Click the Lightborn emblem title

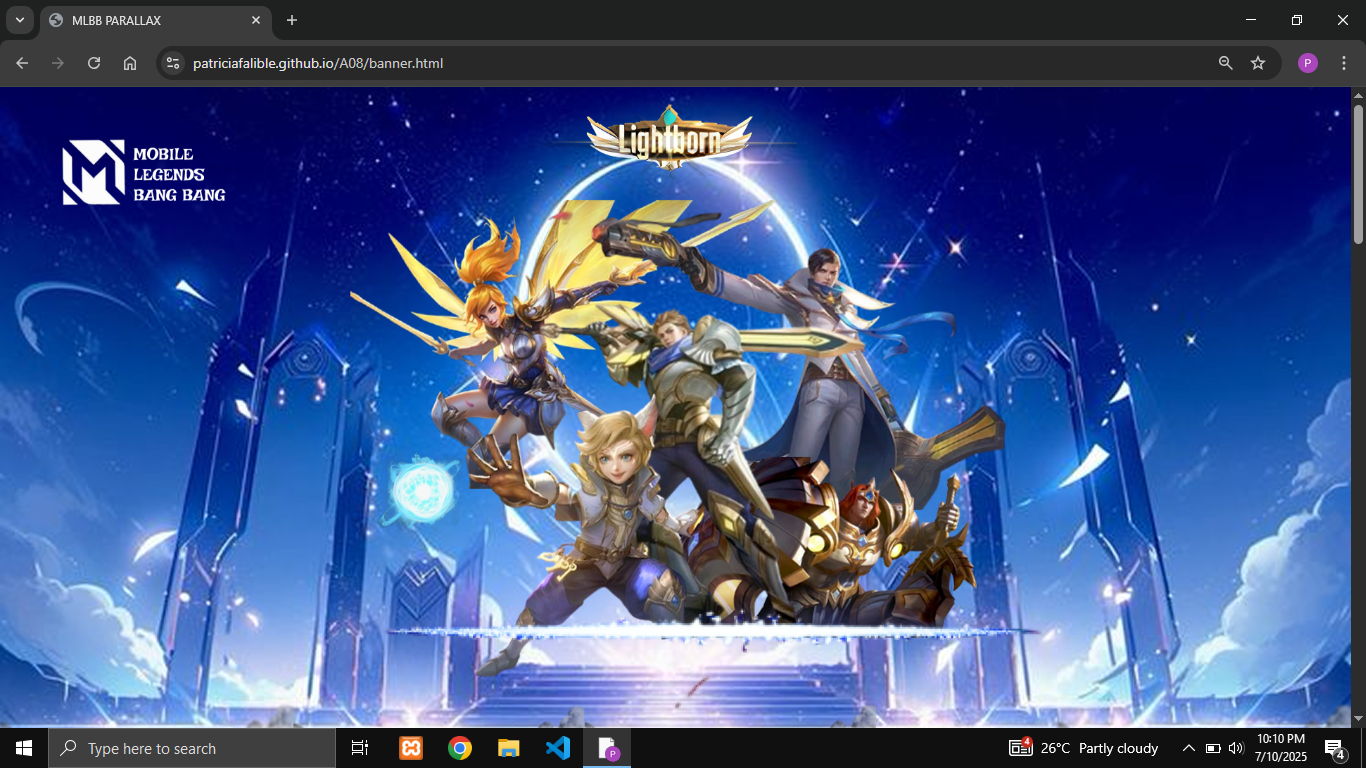669,140
